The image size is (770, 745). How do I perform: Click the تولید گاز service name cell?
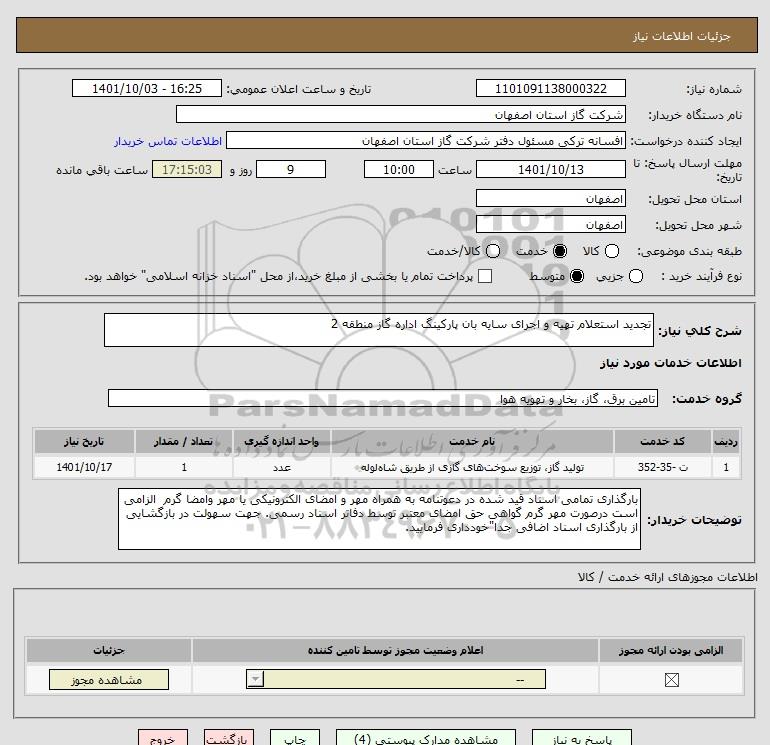[x=472, y=467]
